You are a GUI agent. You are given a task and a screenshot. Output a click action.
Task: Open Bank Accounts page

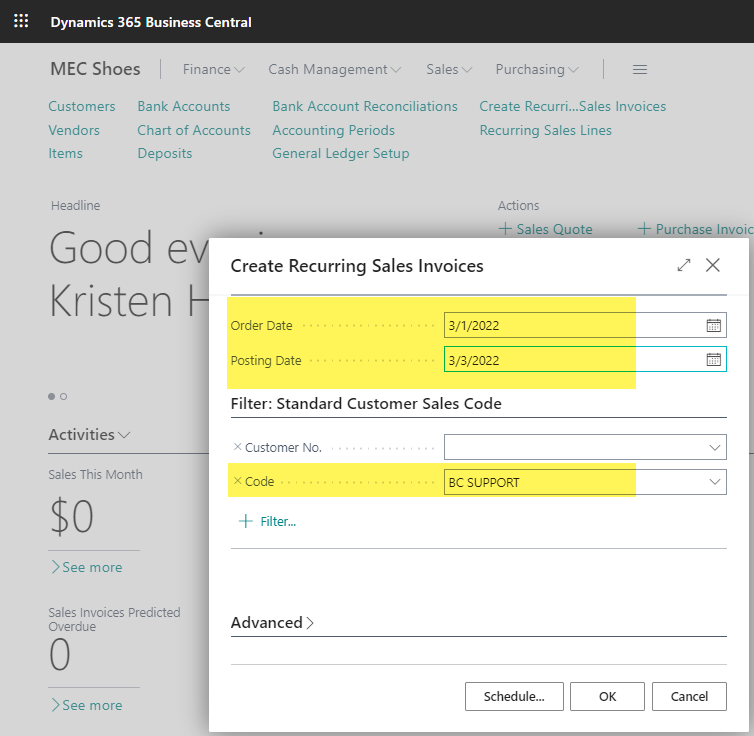pyautogui.click(x=184, y=106)
